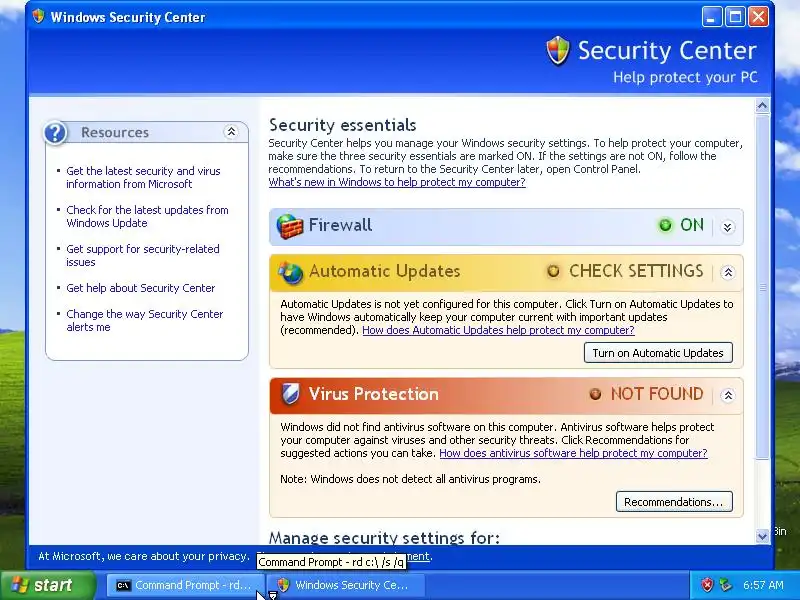Click the title bar shield icon
This screenshot has height=600, width=800.
pos(38,16)
